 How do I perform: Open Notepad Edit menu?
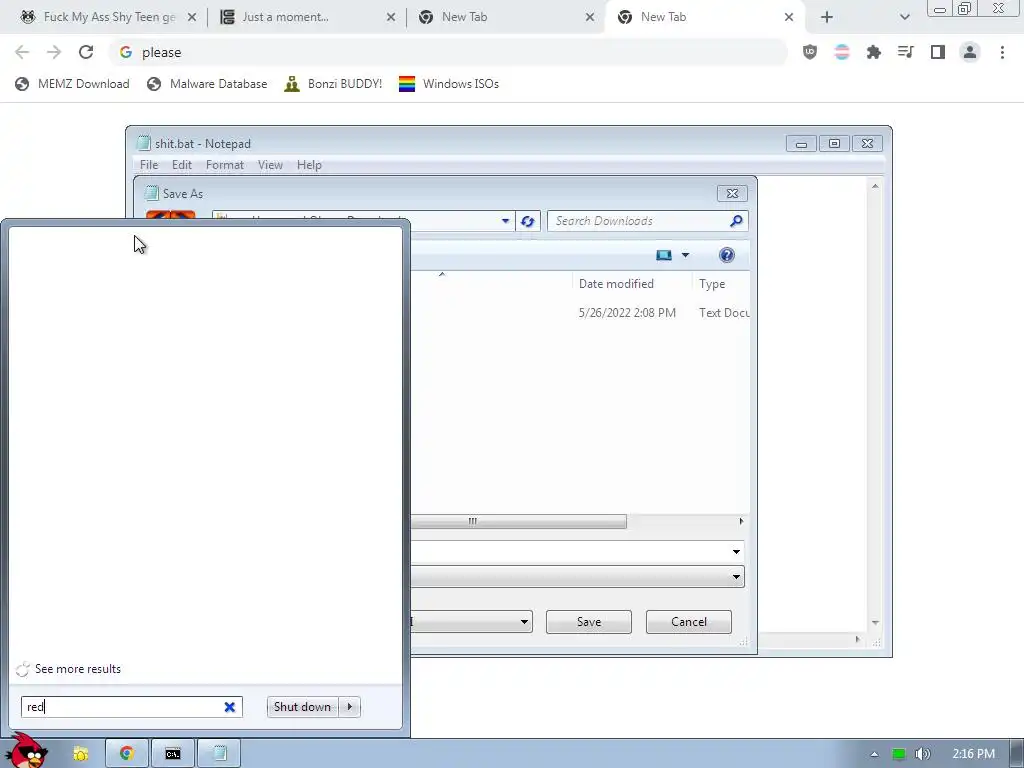pos(182,165)
